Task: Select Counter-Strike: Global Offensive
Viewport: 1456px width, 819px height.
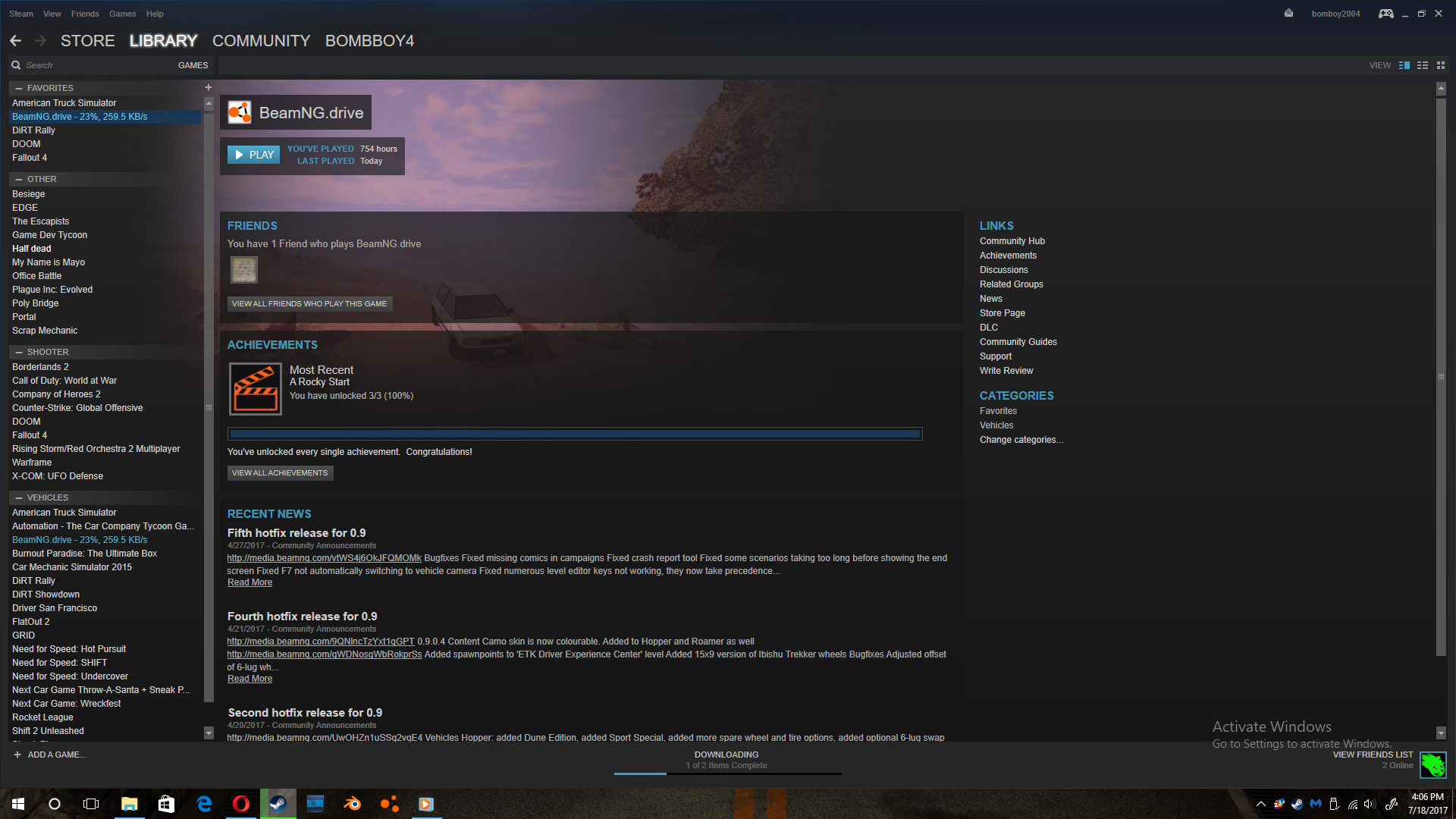Action: coord(106,408)
